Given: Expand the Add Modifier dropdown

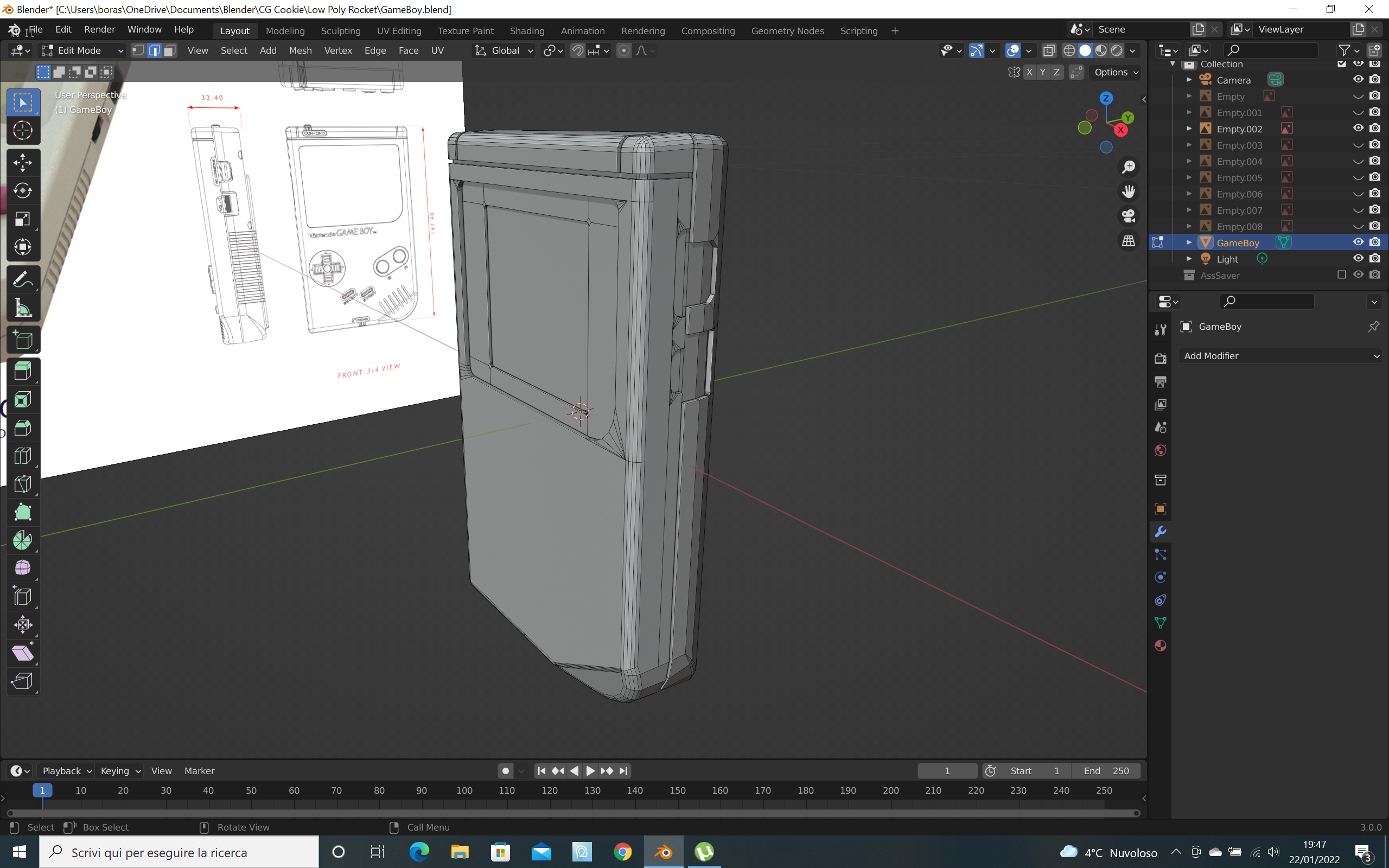Looking at the screenshot, I should [1280, 356].
